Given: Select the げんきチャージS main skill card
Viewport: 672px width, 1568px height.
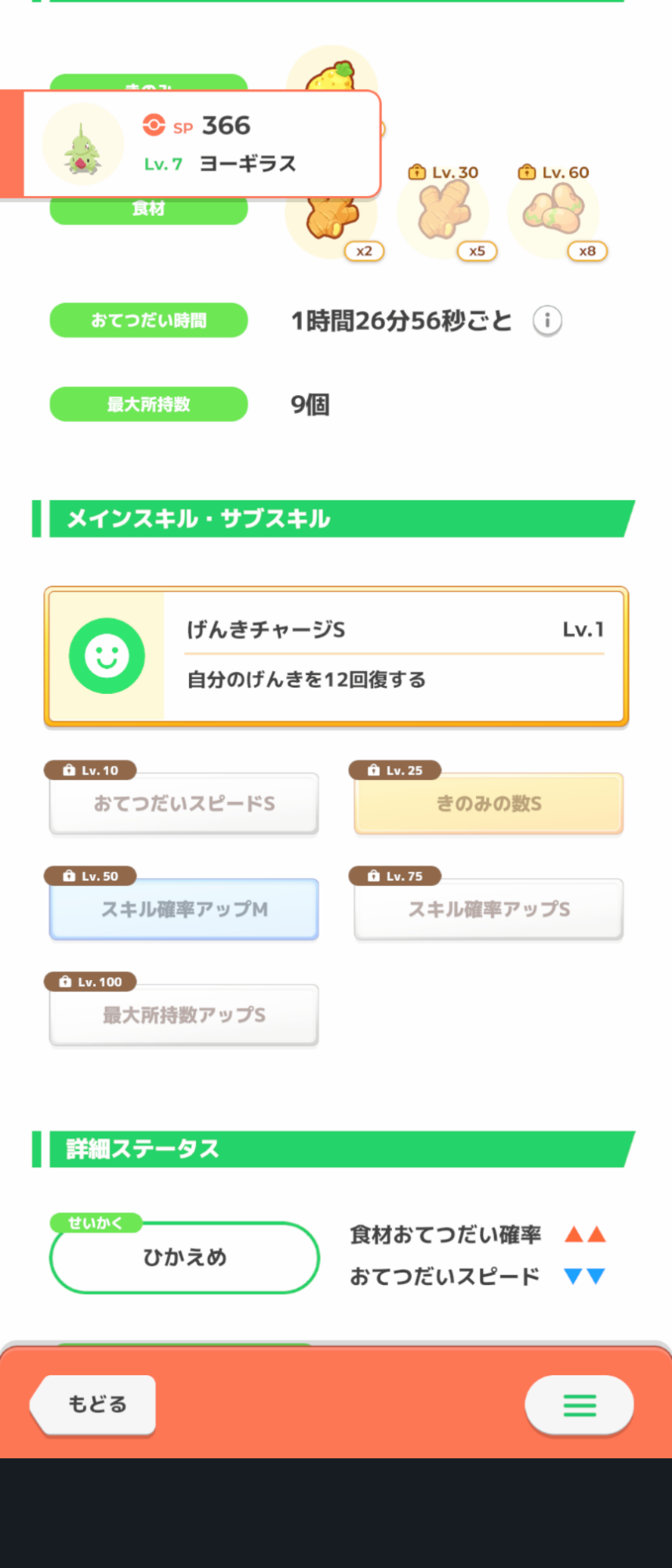Looking at the screenshot, I should click(336, 655).
